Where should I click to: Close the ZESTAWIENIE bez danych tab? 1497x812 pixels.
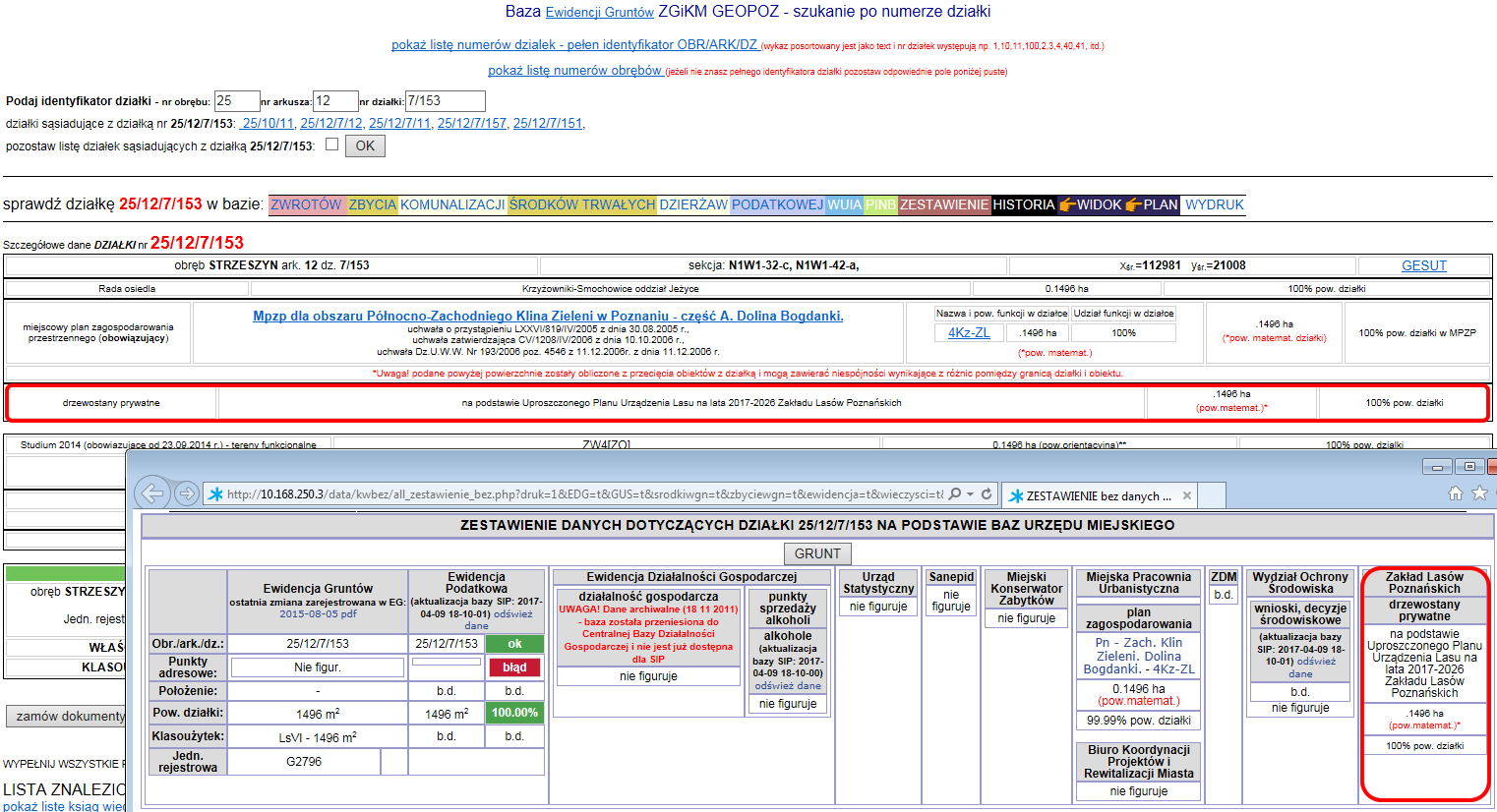1187,496
